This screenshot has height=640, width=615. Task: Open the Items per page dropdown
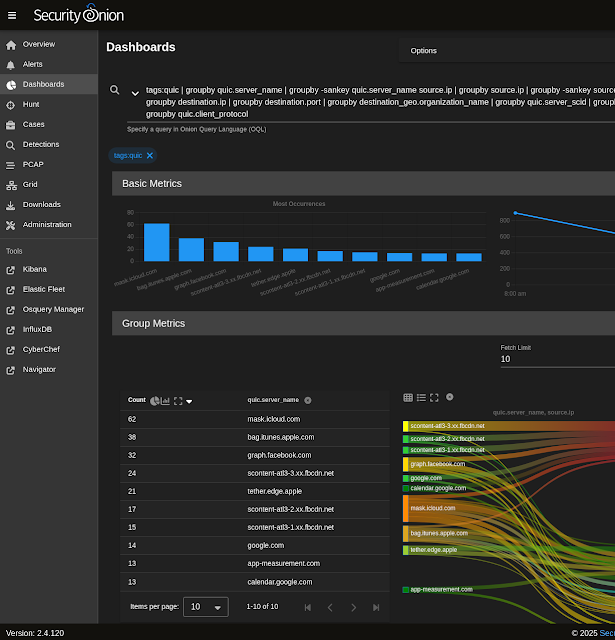click(x=206, y=607)
